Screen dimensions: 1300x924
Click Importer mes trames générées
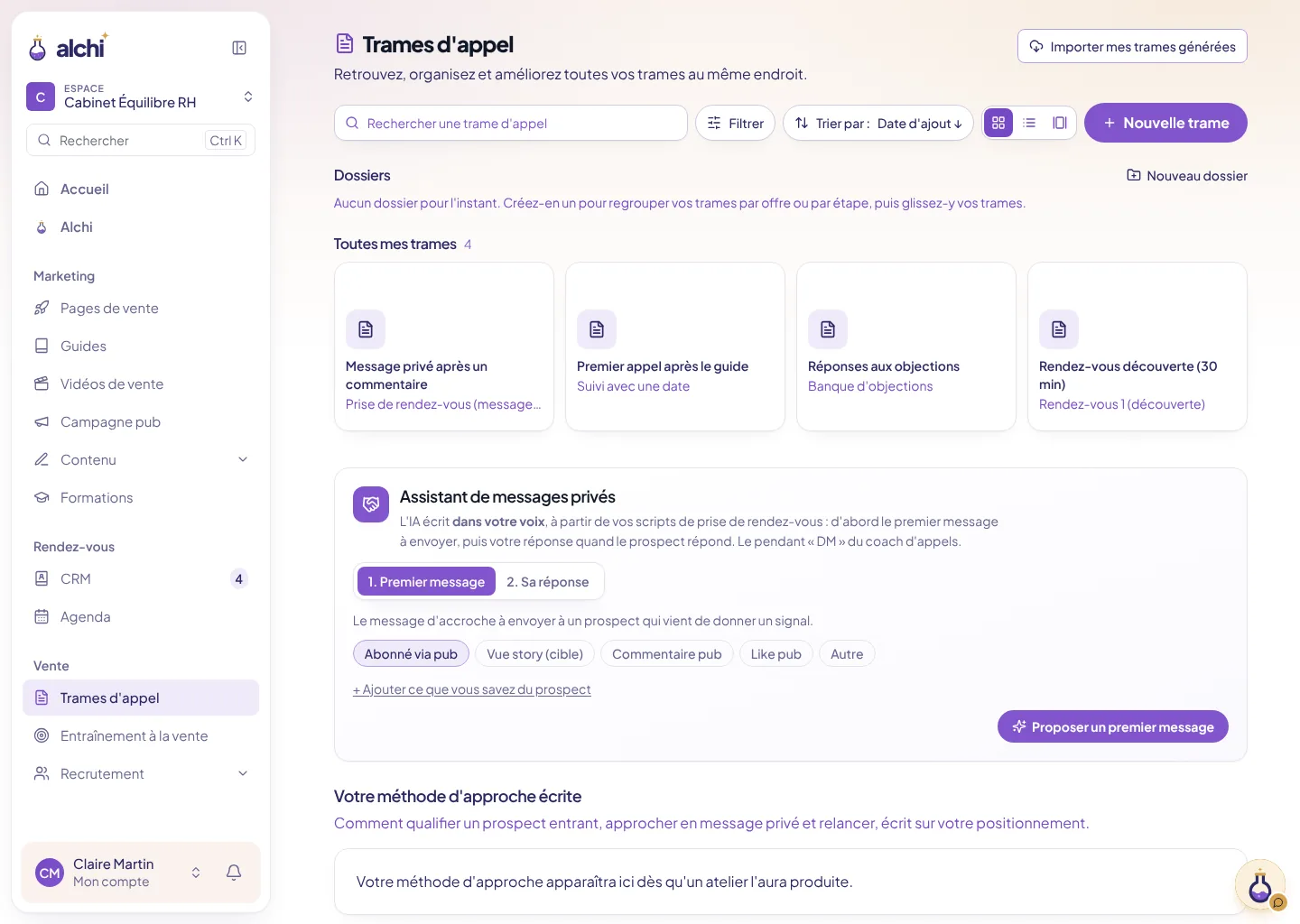1132,46
